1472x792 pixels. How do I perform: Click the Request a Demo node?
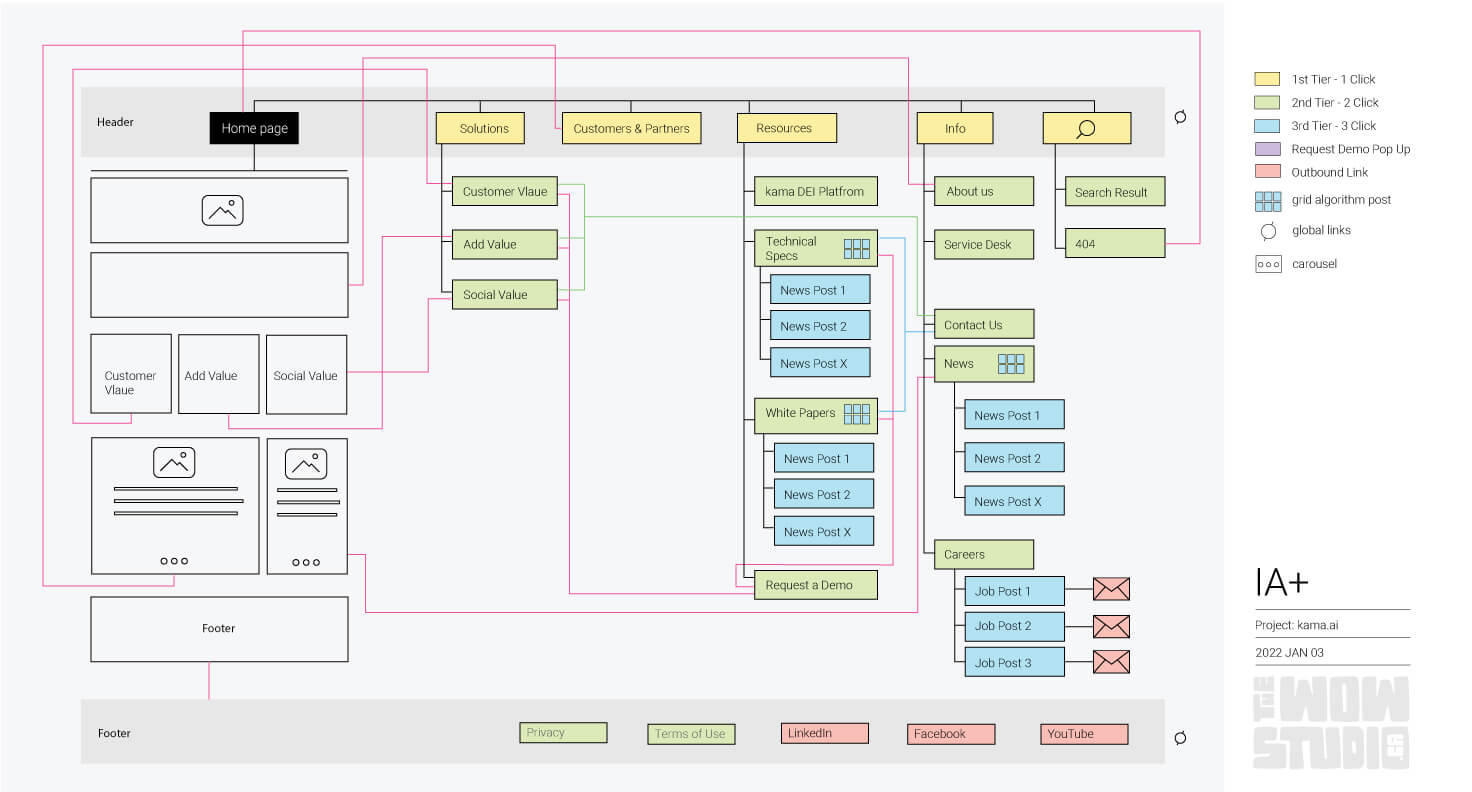815,585
